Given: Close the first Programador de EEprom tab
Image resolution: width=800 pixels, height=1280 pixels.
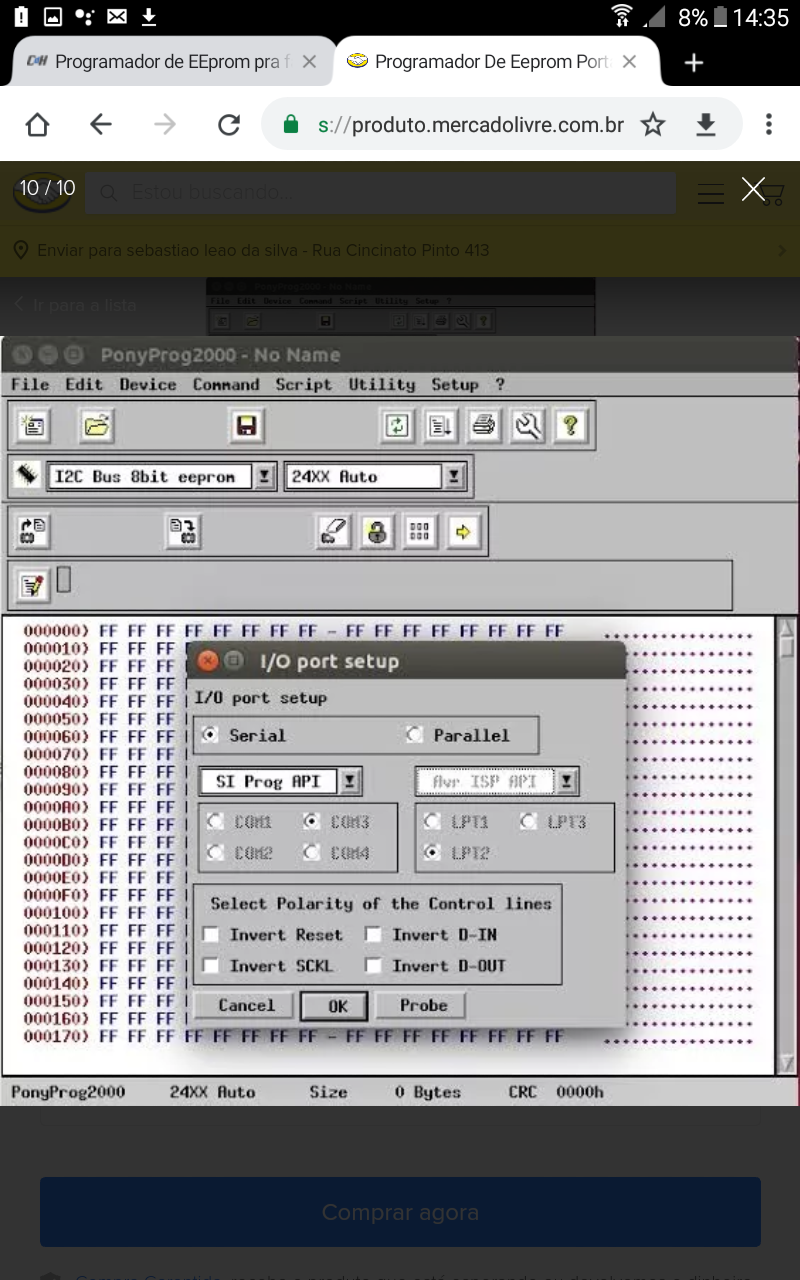Looking at the screenshot, I should click(x=309, y=62).
